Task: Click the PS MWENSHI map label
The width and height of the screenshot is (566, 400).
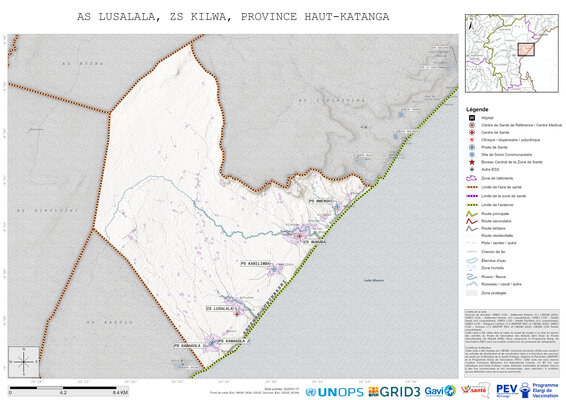Action: point(321,201)
